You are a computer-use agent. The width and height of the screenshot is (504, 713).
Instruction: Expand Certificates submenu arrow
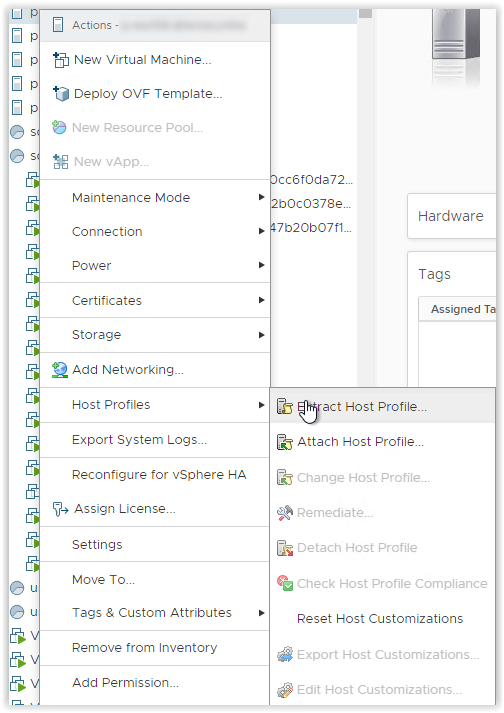pos(261,300)
